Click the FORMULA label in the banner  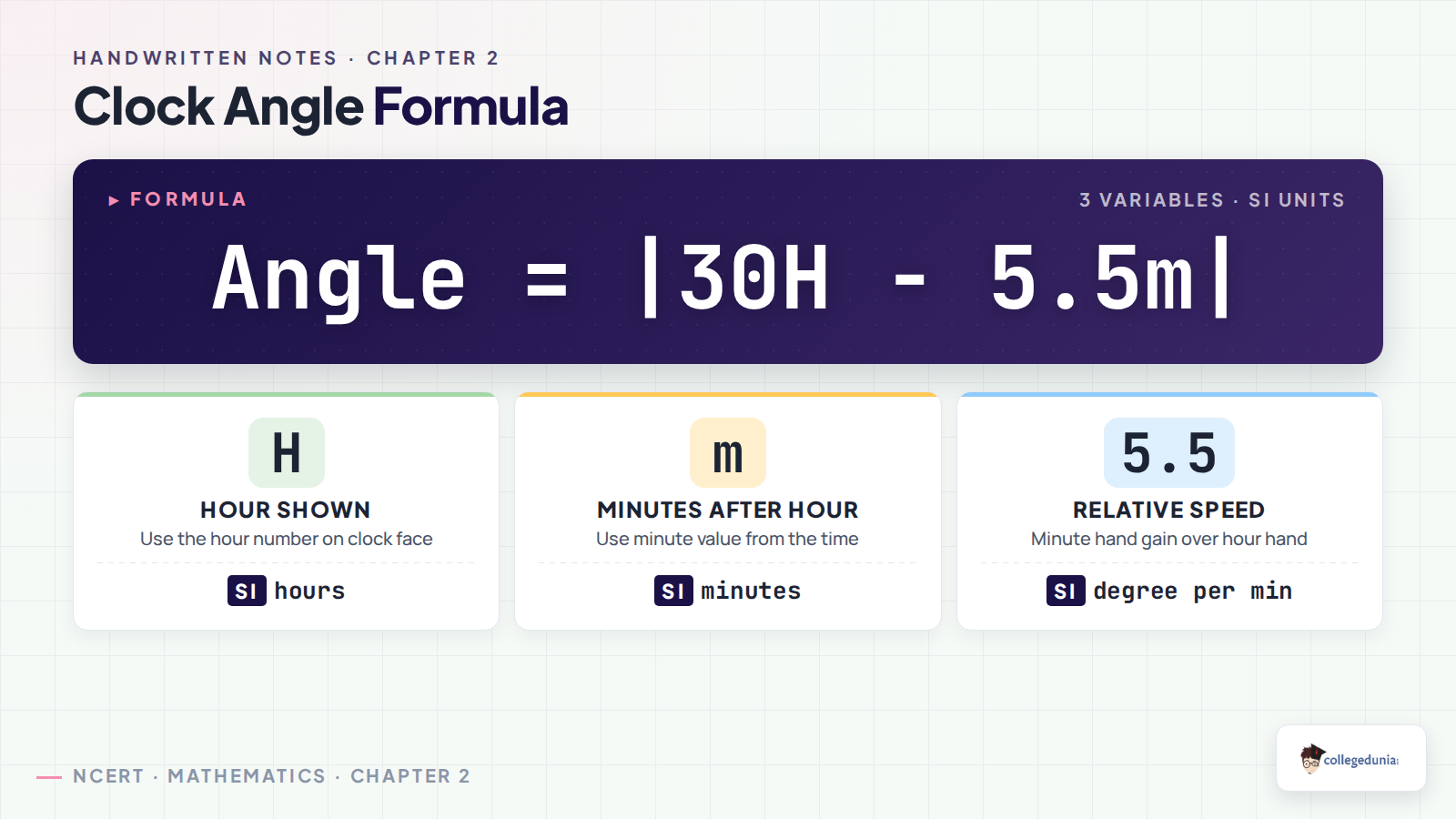pyautogui.click(x=188, y=199)
